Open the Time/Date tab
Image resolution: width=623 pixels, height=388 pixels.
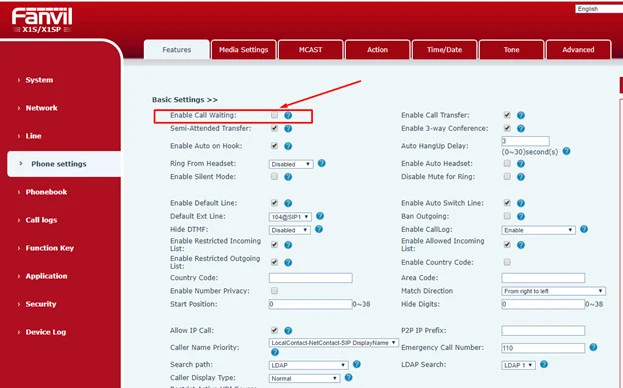click(445, 50)
